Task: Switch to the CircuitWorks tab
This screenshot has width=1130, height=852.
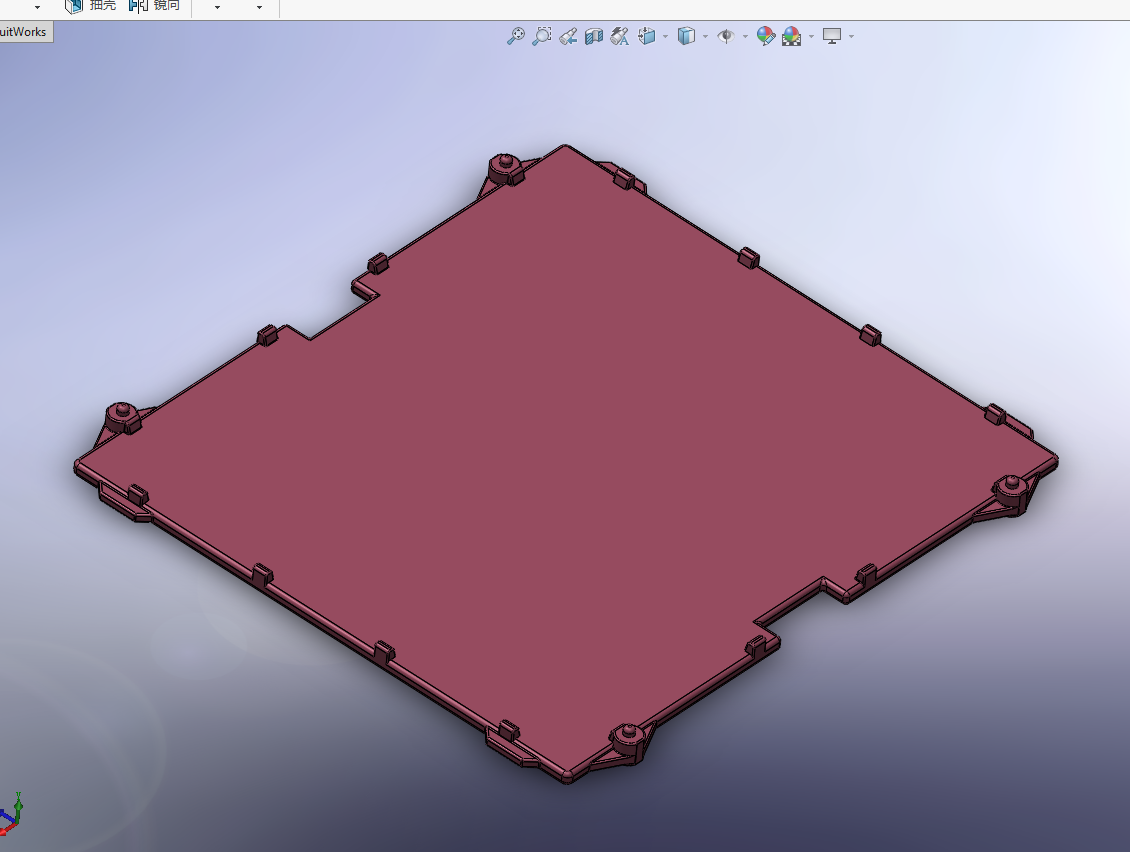Action: (25, 32)
